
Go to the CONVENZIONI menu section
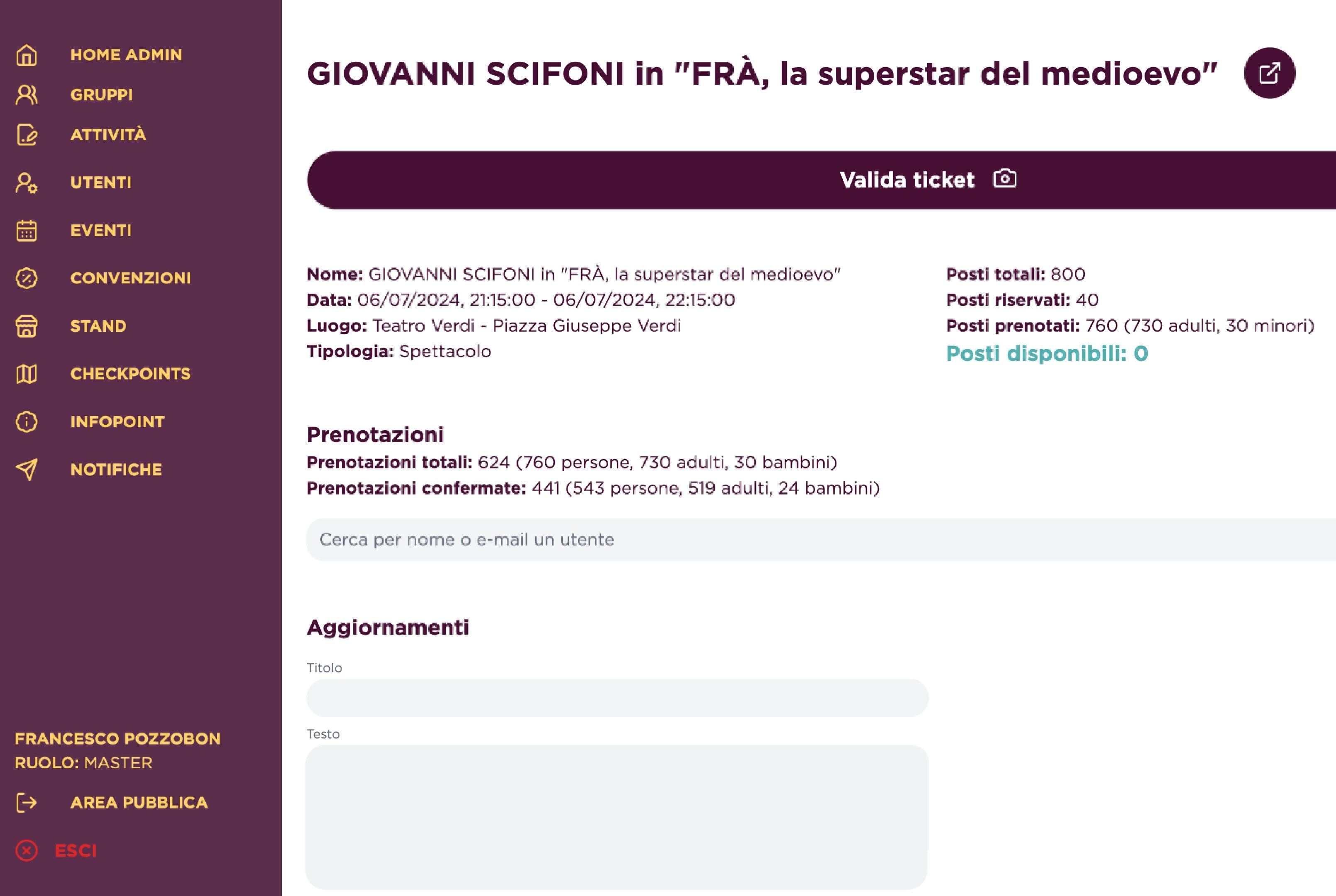130,278
